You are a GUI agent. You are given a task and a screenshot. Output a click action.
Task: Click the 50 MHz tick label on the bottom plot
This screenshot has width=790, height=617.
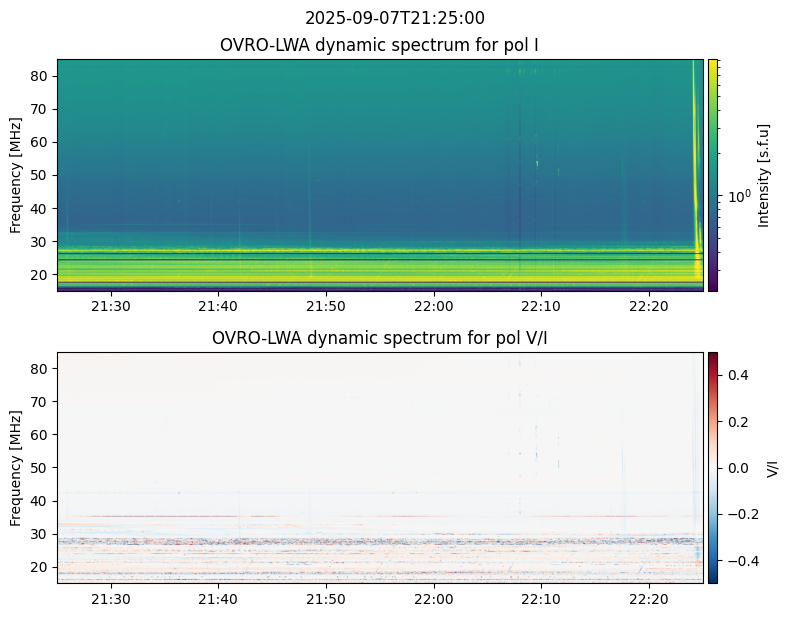point(40,467)
